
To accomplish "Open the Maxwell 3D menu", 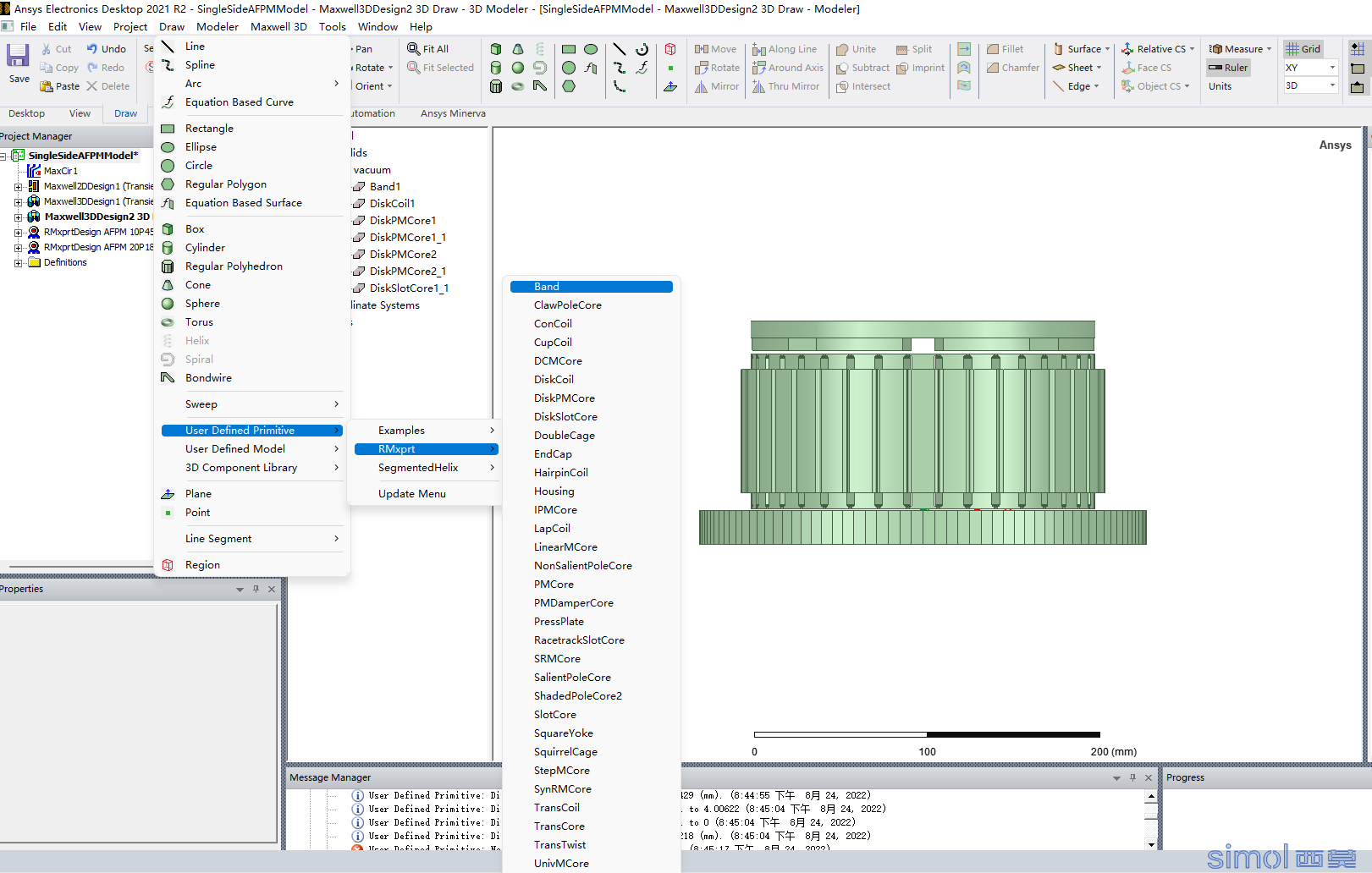I will pyautogui.click(x=278, y=26).
